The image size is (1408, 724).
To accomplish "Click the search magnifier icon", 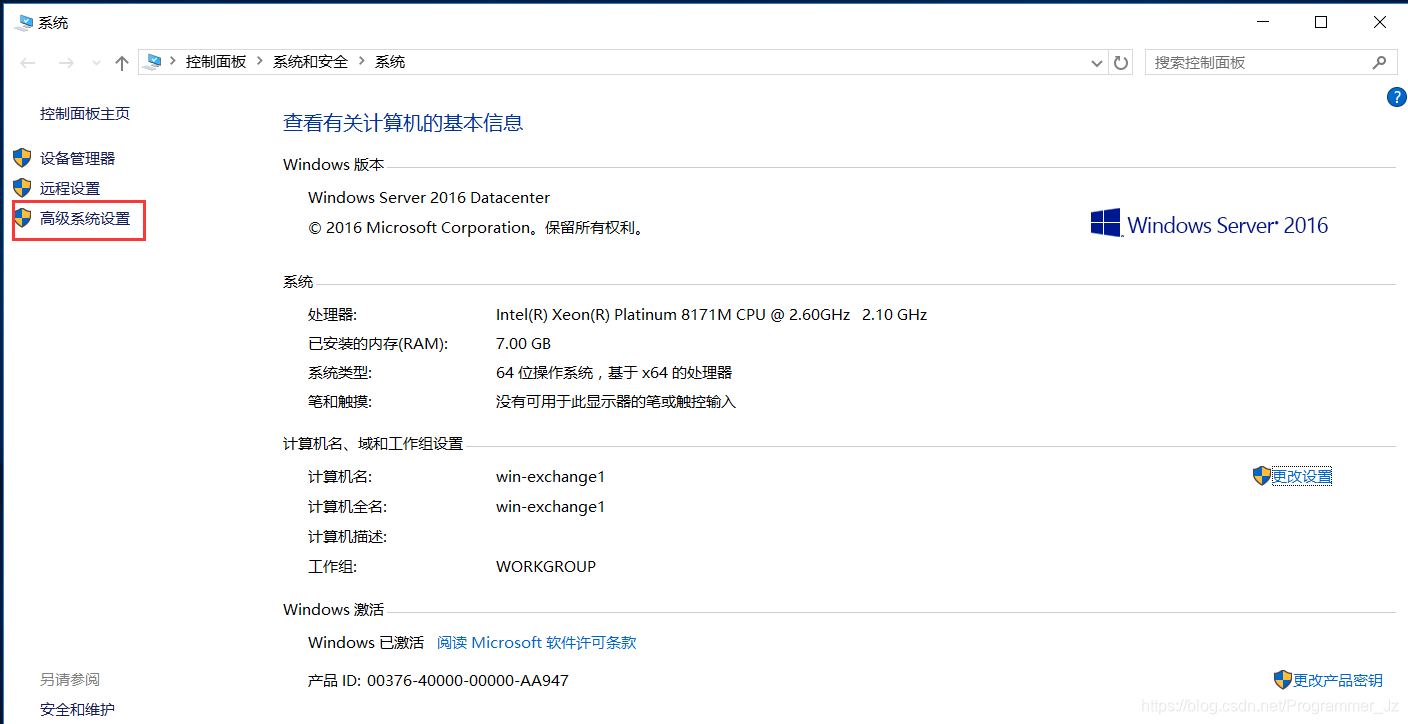I will [1379, 62].
